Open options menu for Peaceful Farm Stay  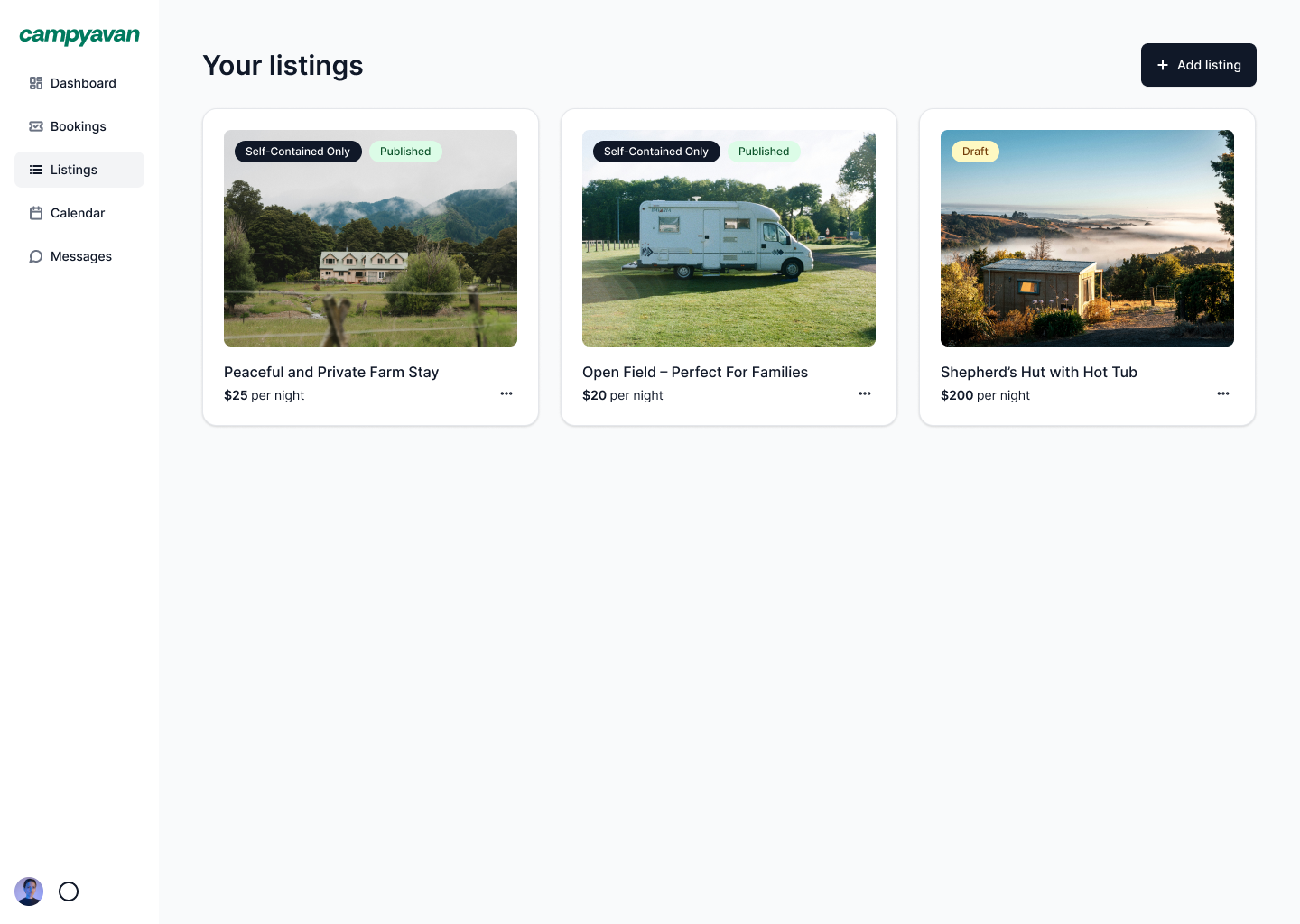click(x=506, y=393)
